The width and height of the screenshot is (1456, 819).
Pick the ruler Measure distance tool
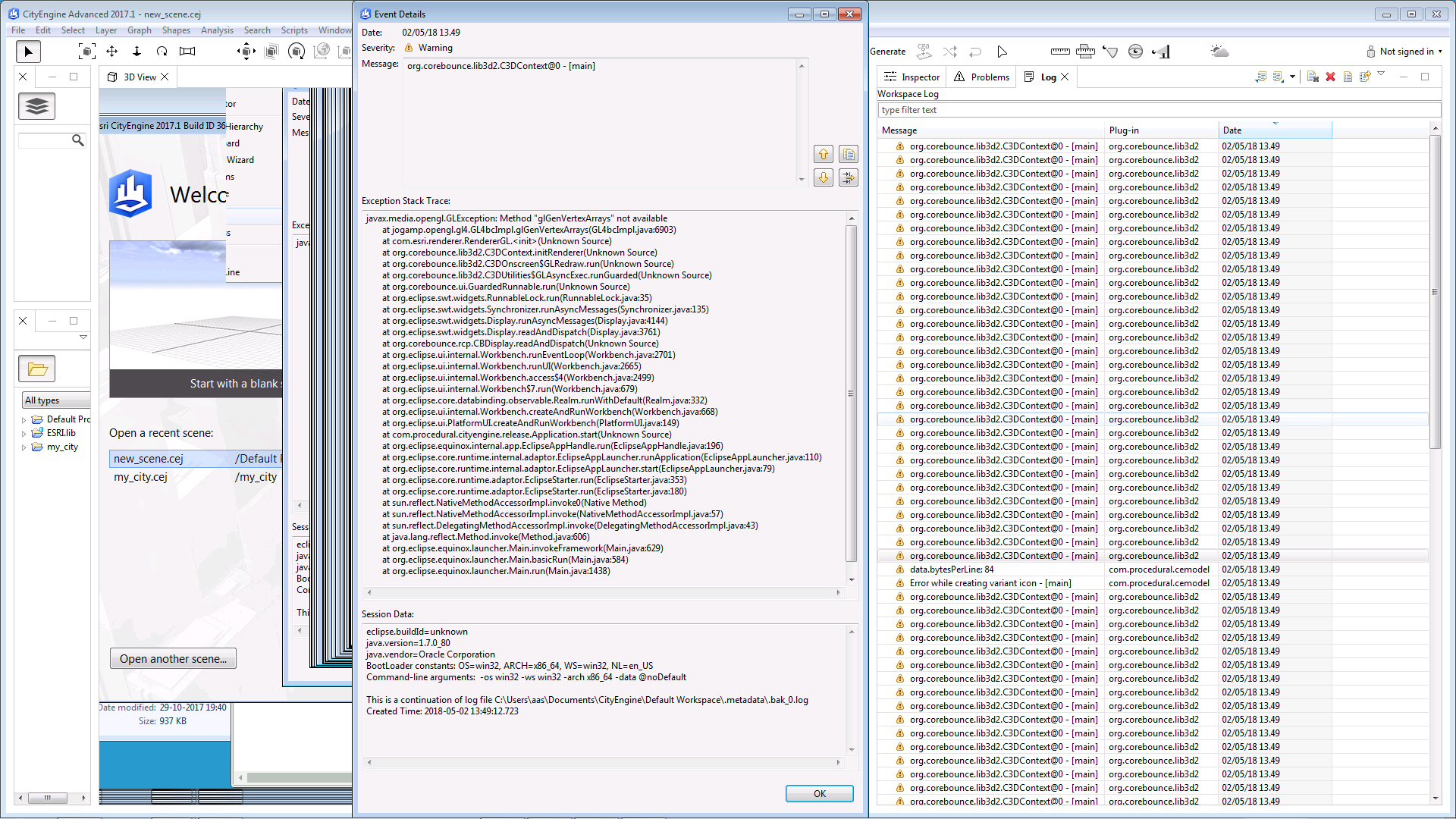1060,52
